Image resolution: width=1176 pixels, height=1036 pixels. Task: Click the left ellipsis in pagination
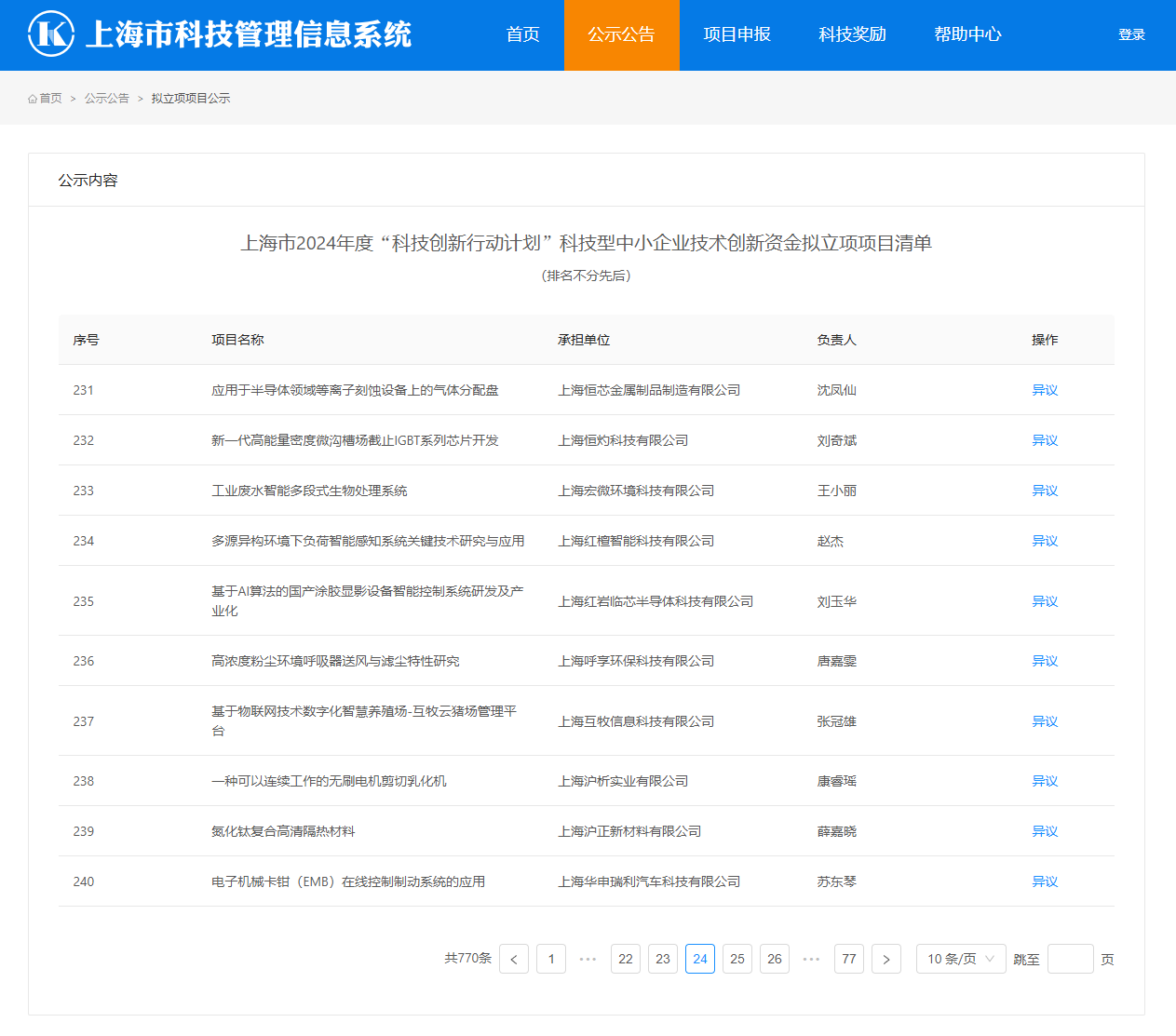[588, 958]
